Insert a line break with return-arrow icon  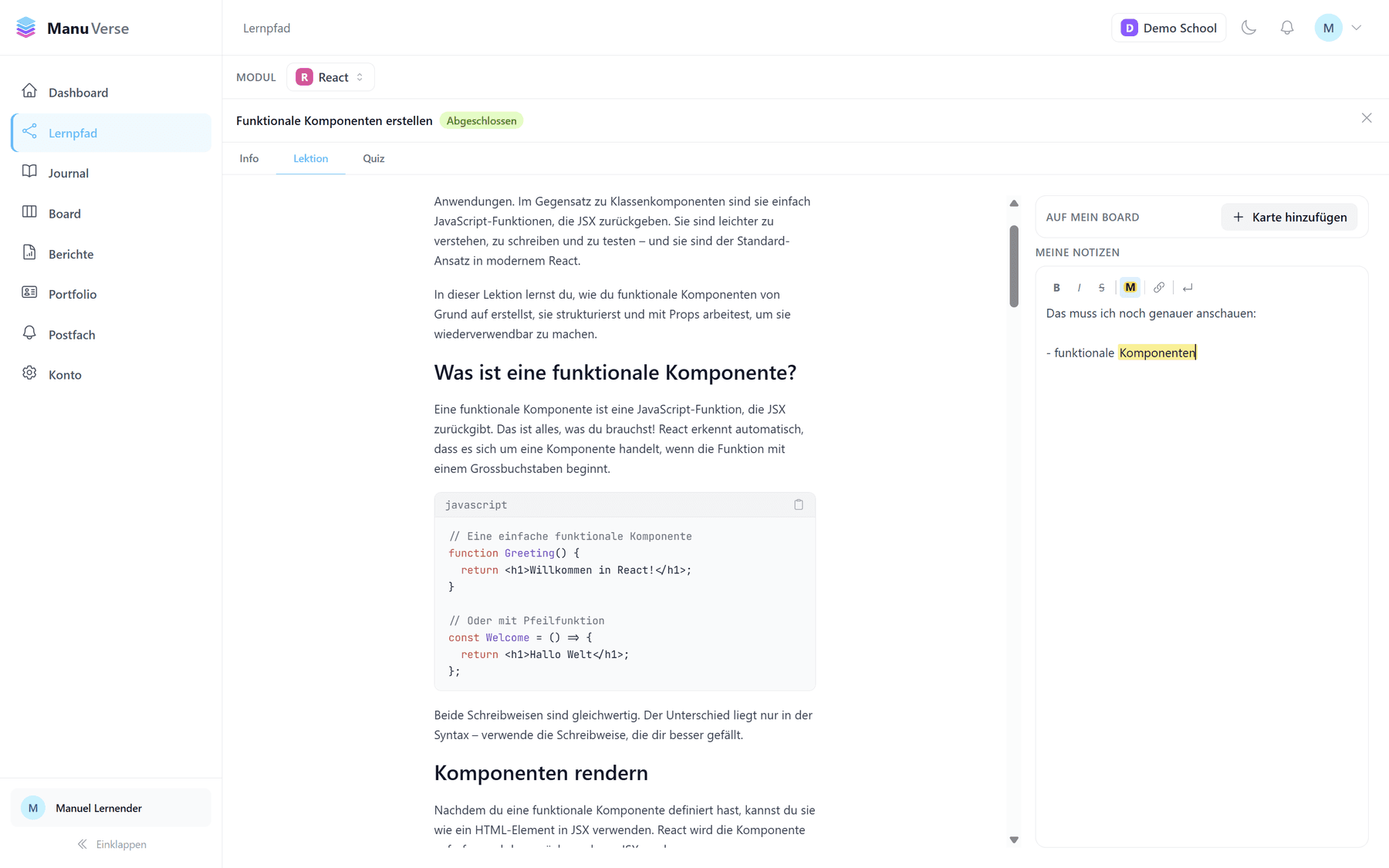1188,288
